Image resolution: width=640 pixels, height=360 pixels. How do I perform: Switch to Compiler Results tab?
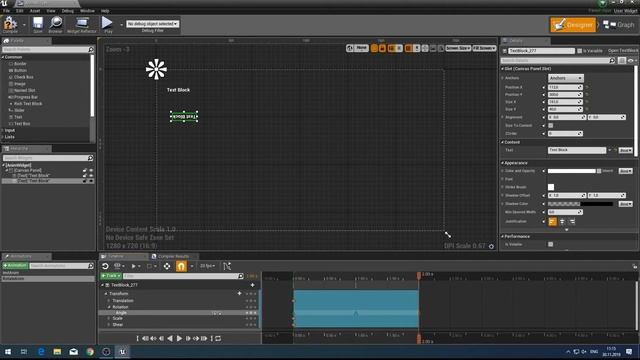pos(173,256)
